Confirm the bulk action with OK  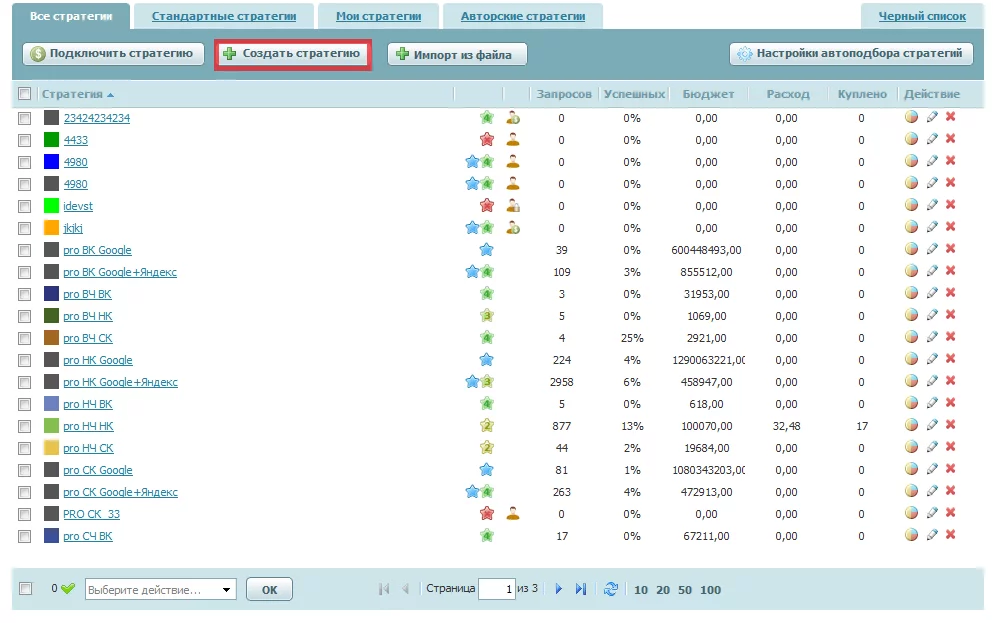tap(269, 589)
